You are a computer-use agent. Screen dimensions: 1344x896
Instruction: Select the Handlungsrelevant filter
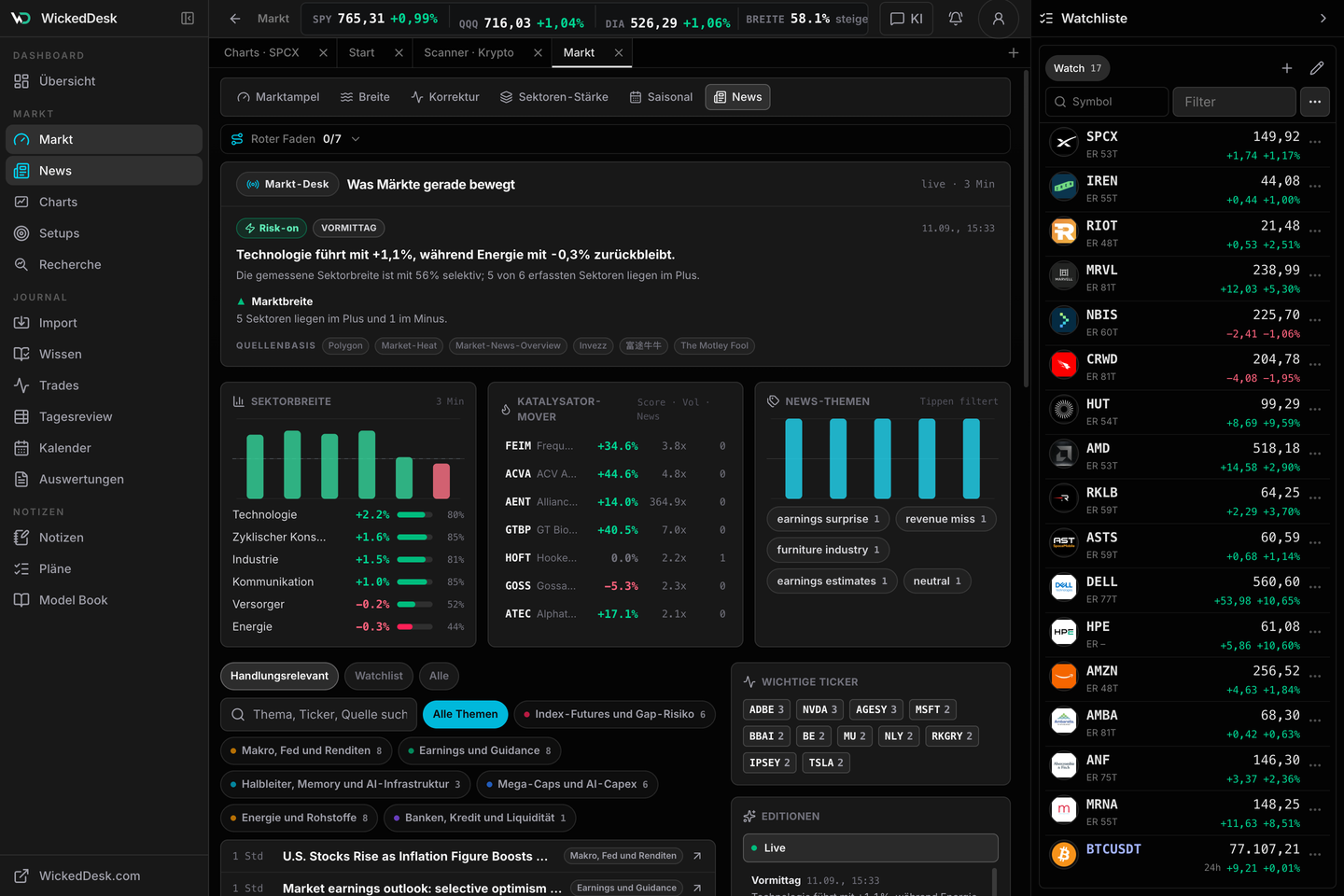(x=279, y=676)
